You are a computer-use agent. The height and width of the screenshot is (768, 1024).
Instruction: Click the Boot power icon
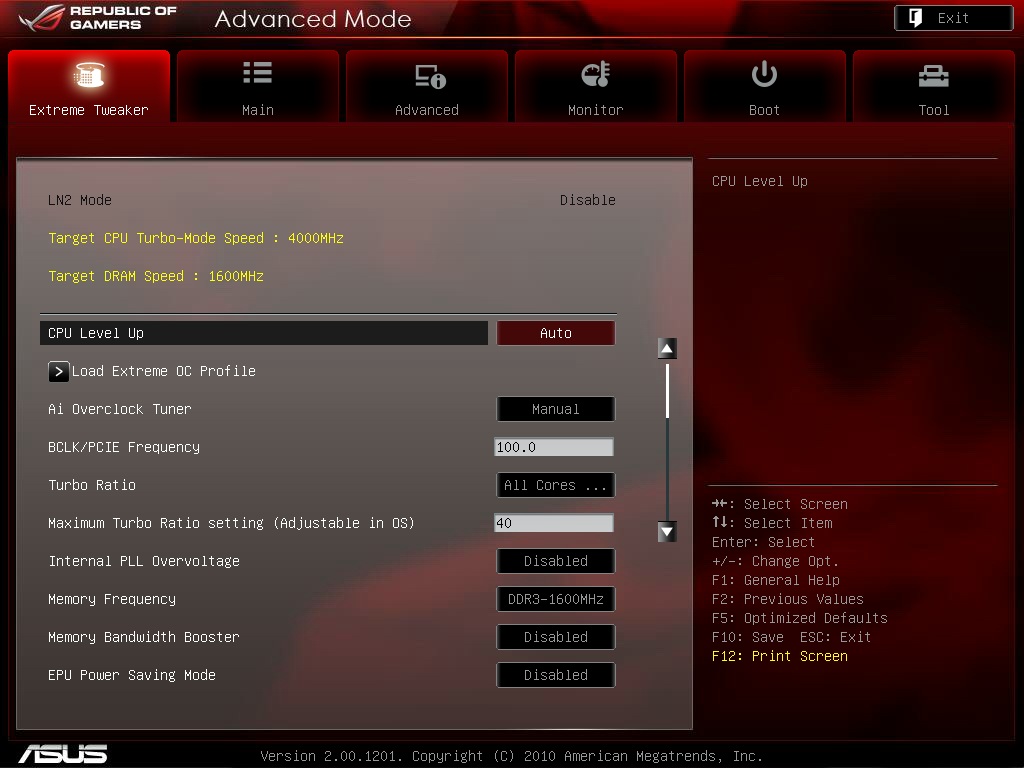coord(764,74)
